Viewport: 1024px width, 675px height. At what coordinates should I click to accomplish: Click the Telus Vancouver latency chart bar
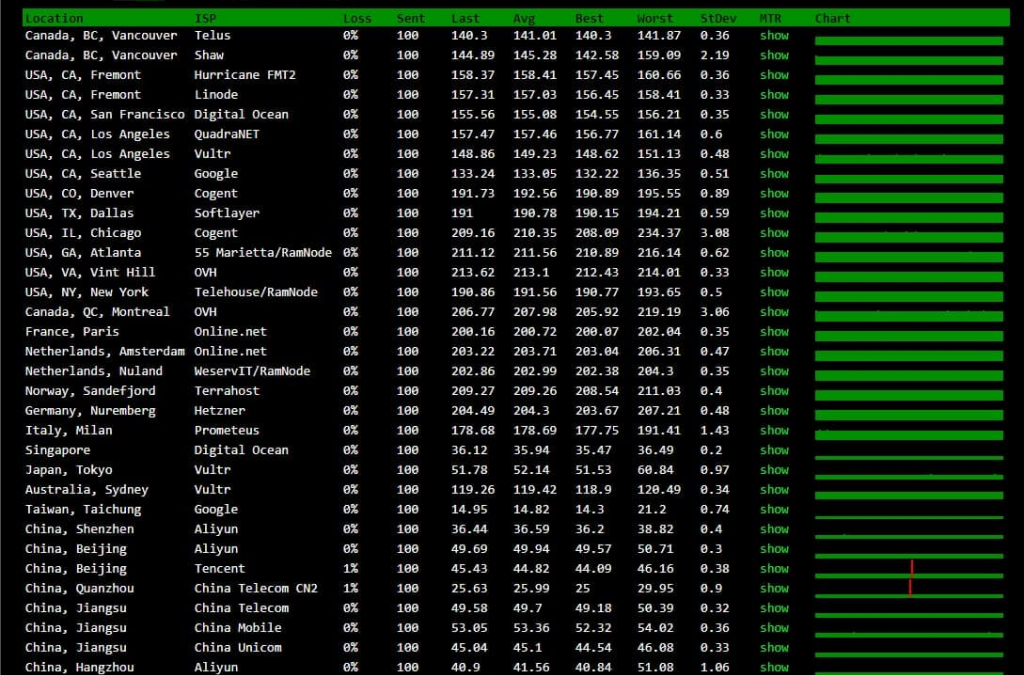click(909, 41)
